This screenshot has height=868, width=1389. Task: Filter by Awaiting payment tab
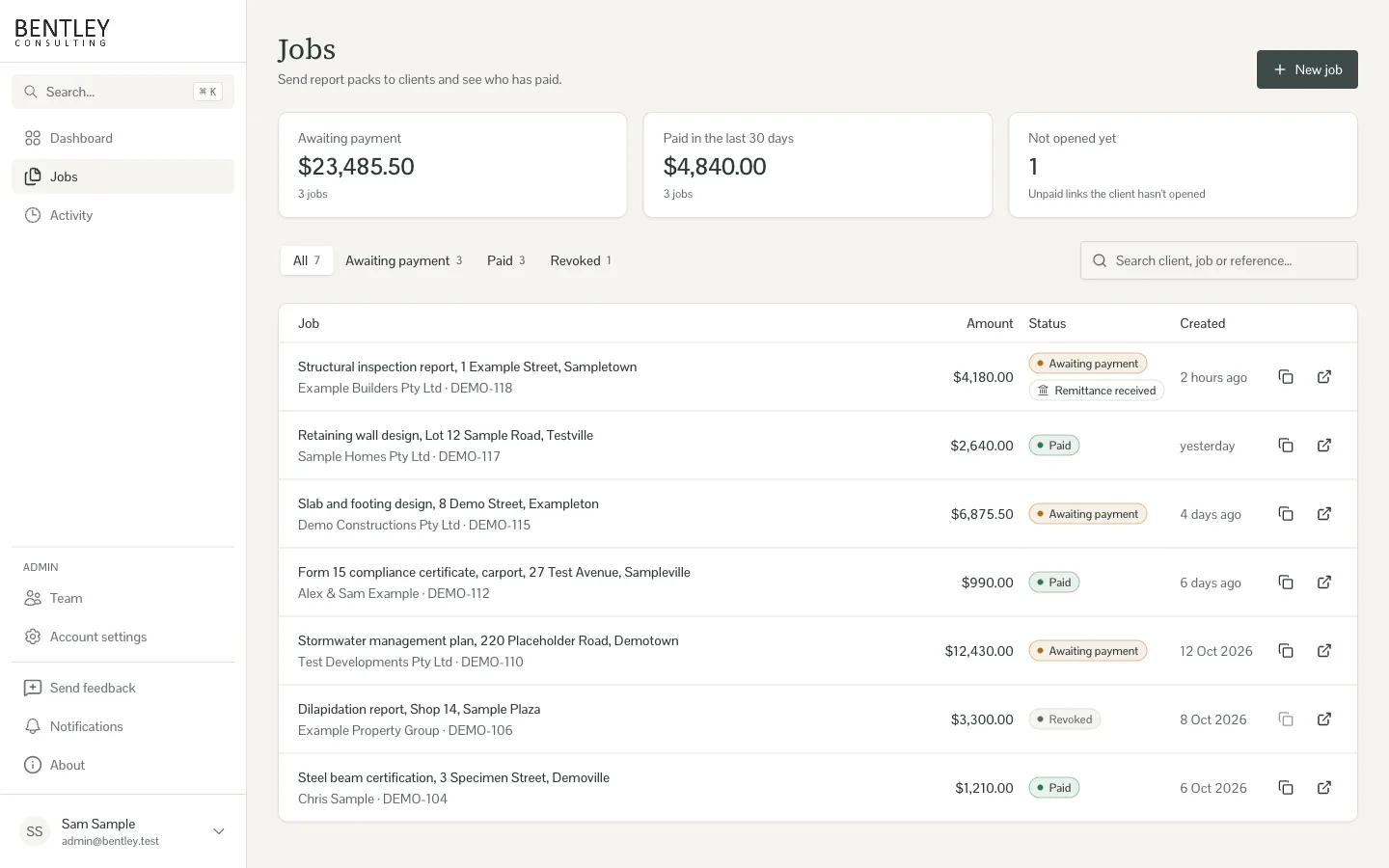[x=404, y=260]
